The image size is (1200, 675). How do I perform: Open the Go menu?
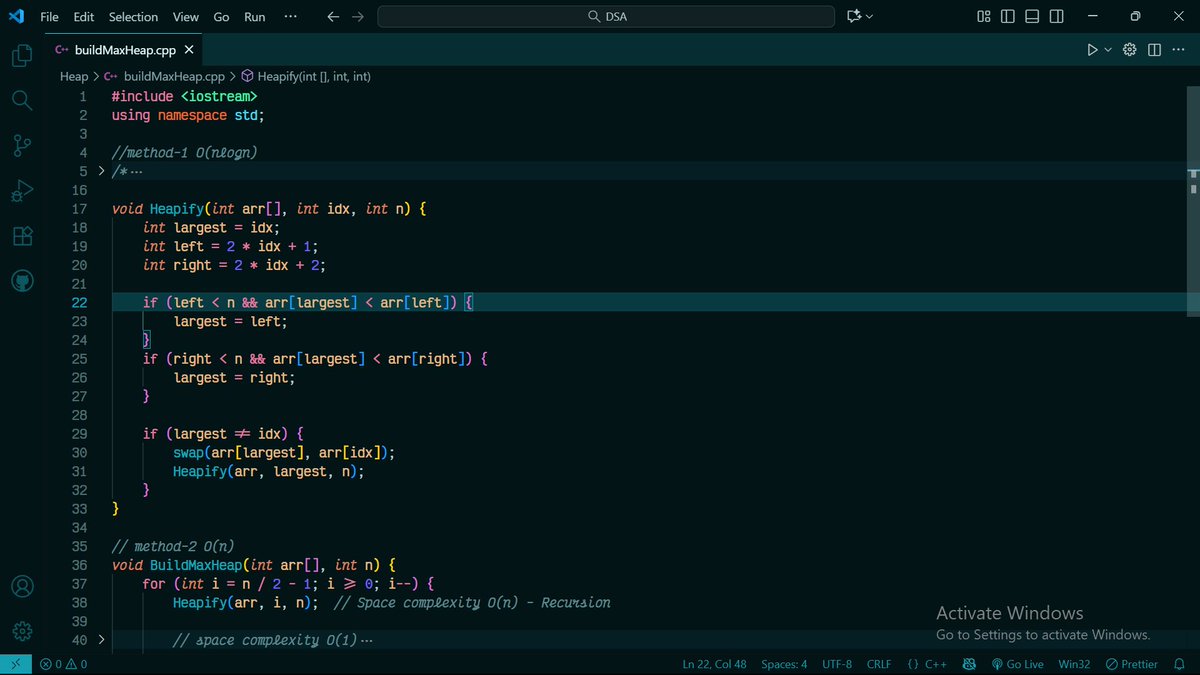[x=221, y=17]
